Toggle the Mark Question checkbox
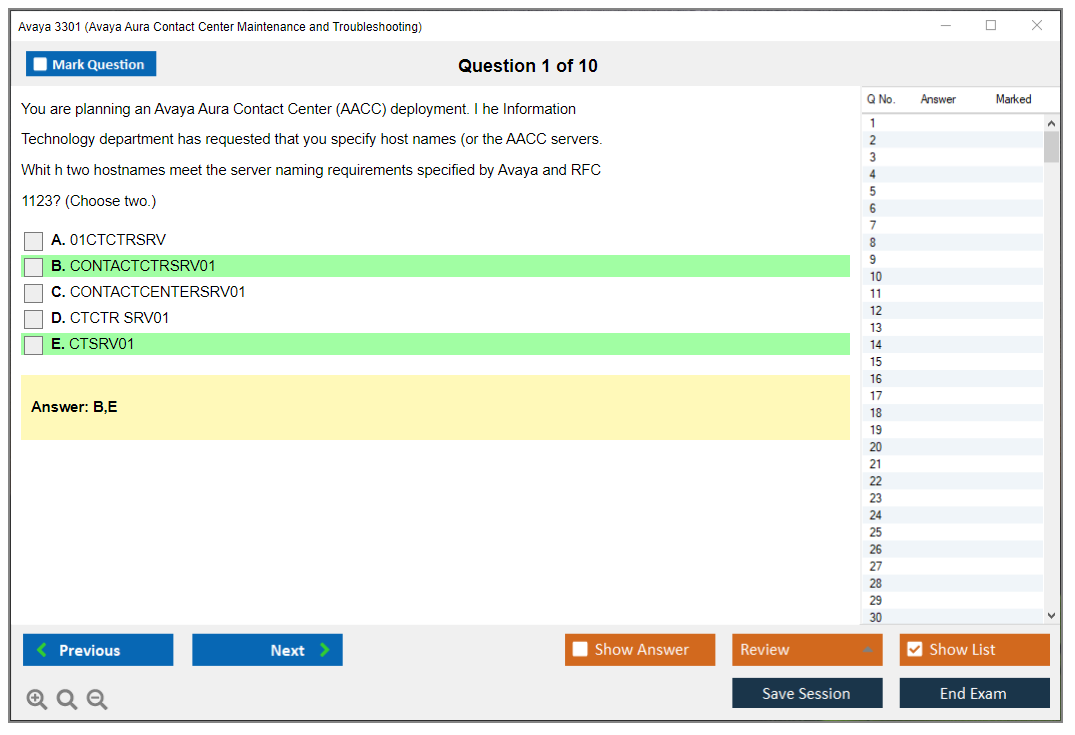 pyautogui.click(x=41, y=64)
